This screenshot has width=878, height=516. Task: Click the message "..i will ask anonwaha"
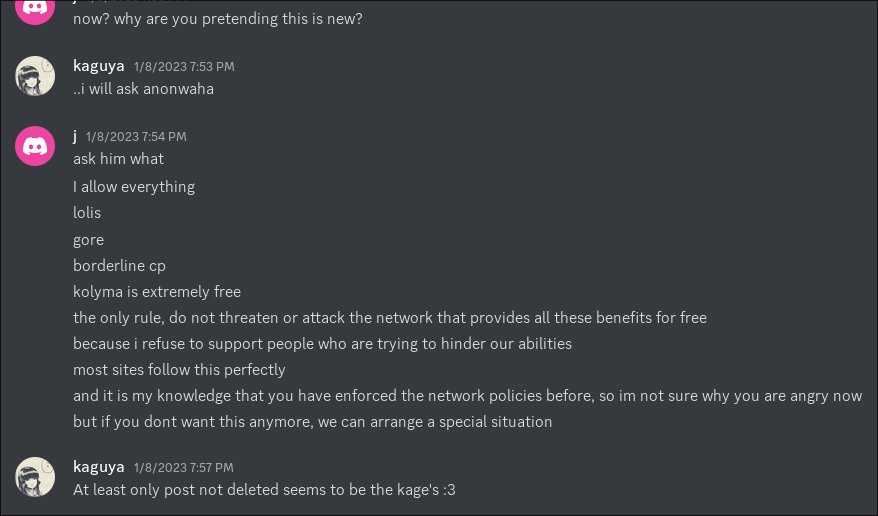pos(143,89)
